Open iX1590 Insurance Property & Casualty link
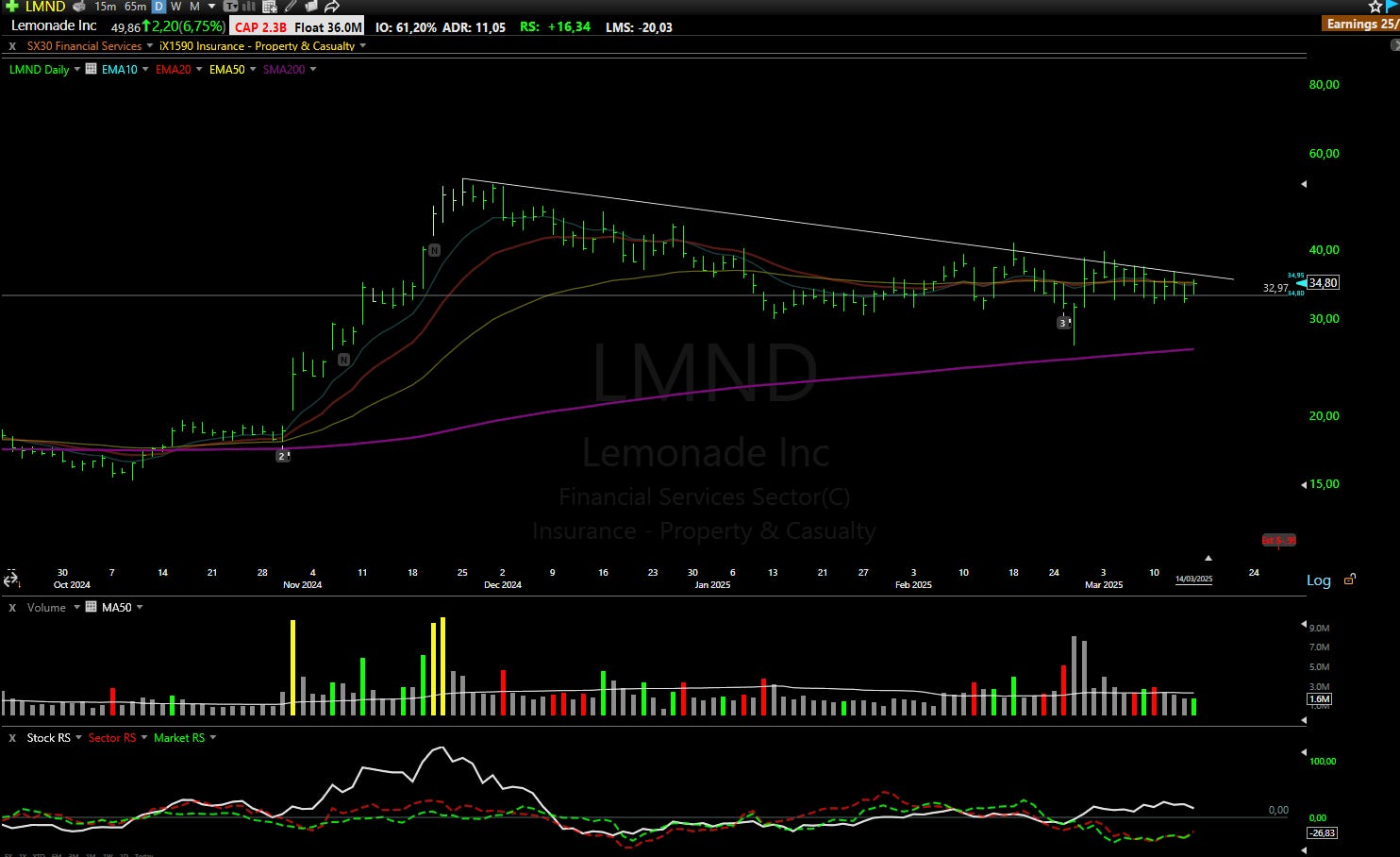 257,45
